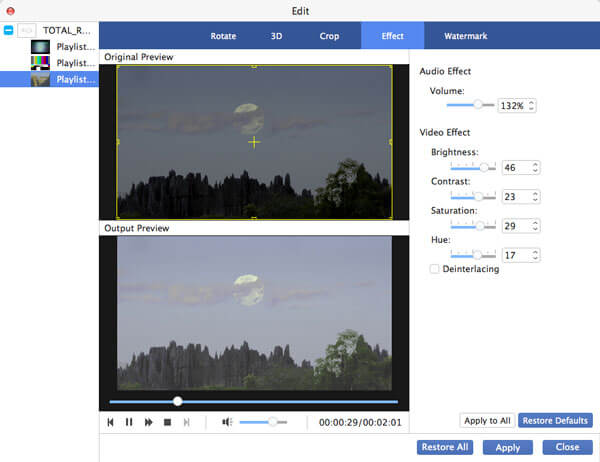
Task: Click the Restore All button
Action: coord(445,447)
